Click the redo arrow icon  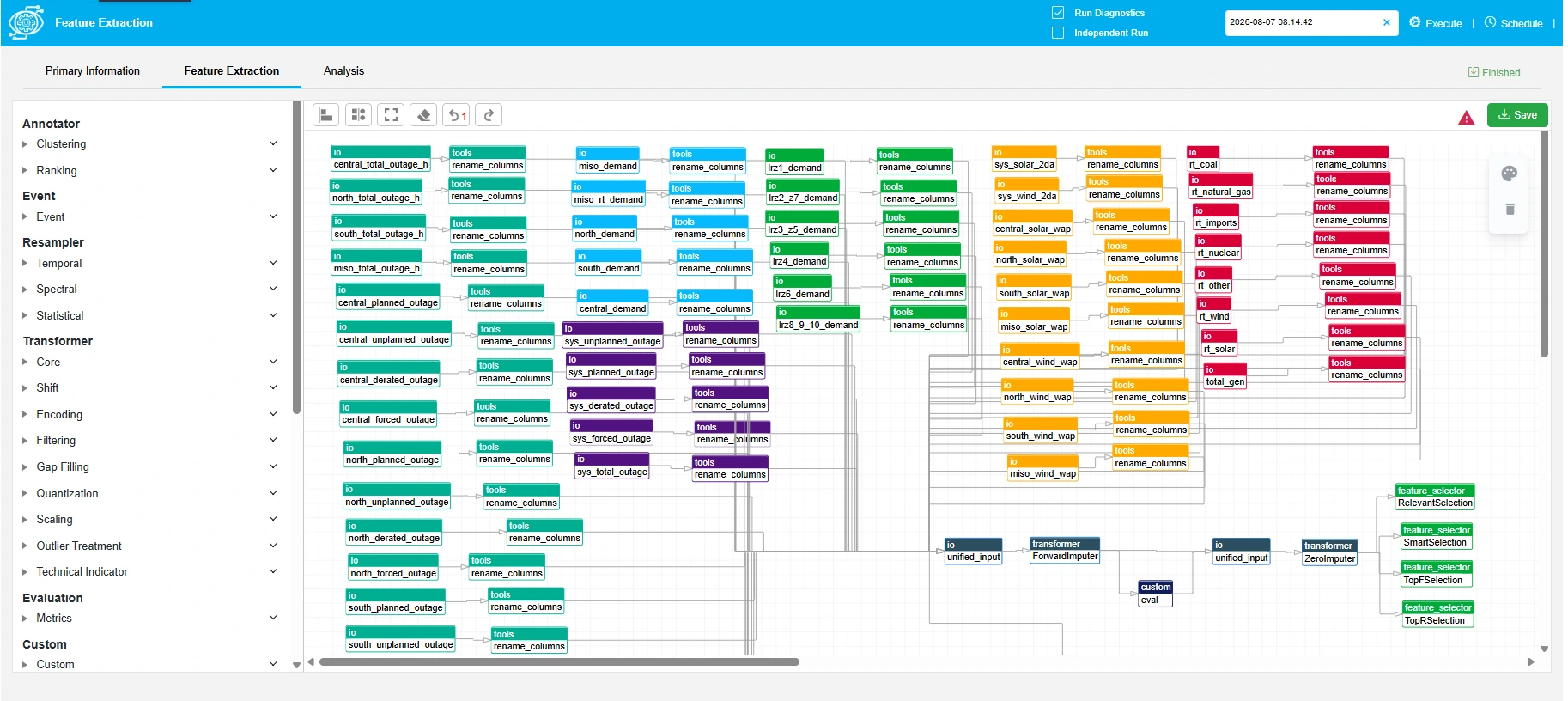point(489,115)
